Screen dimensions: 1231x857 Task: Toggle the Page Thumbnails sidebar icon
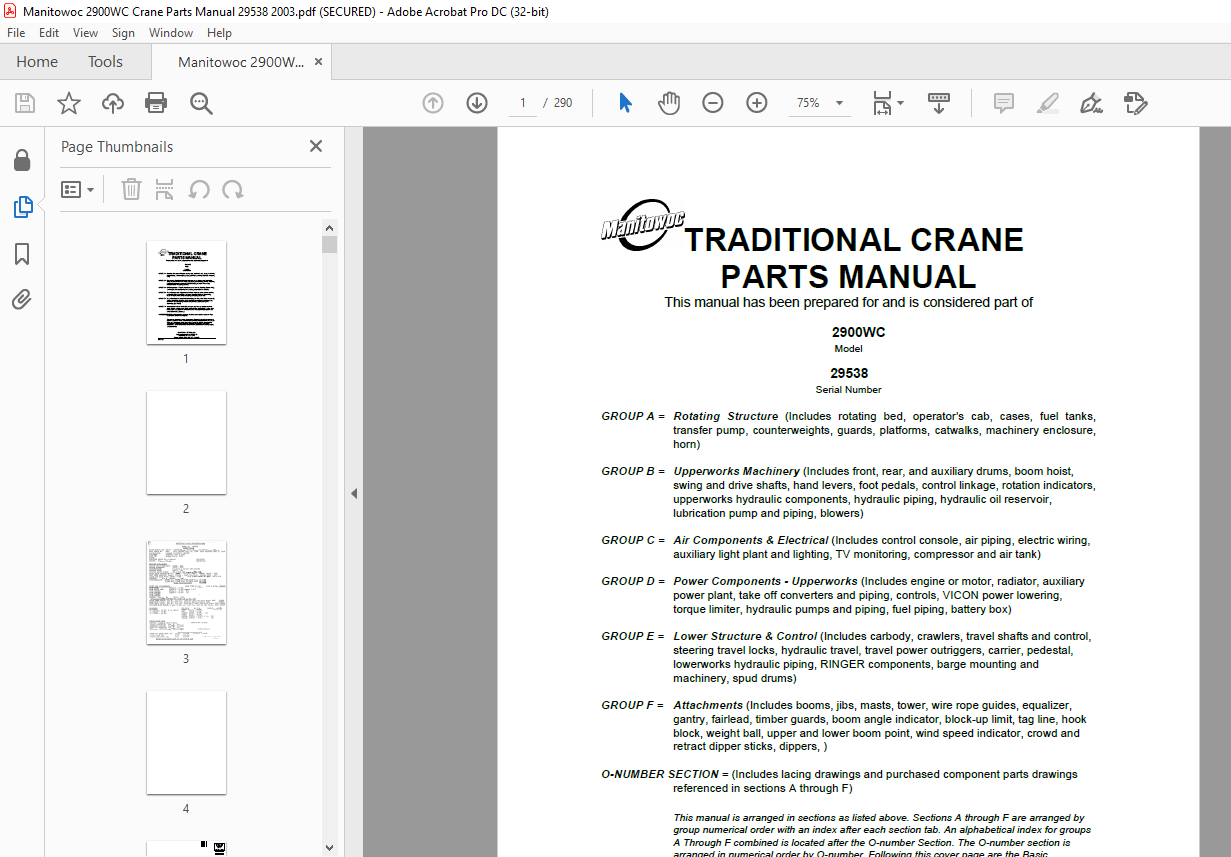pyautogui.click(x=22, y=207)
